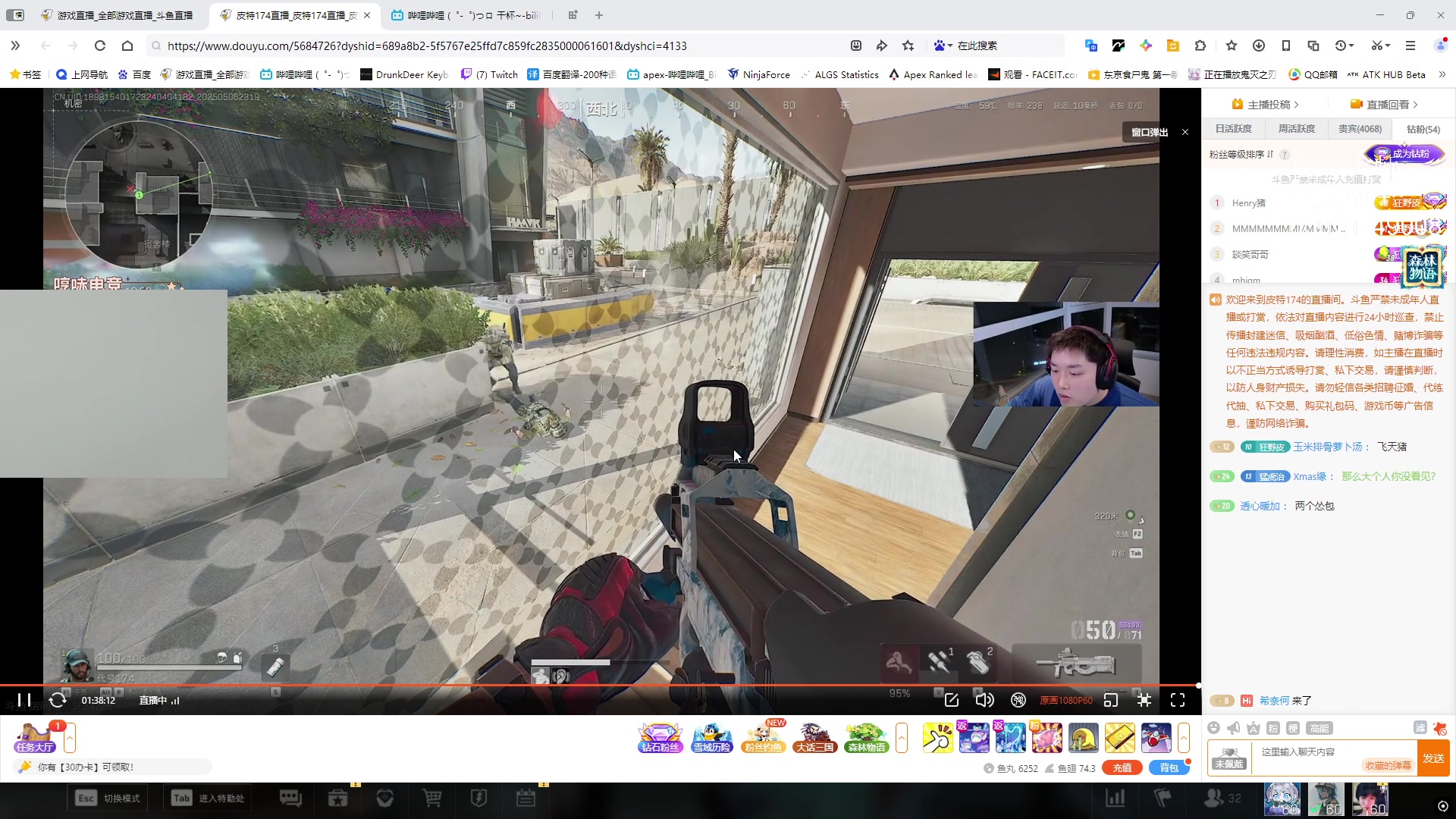The image size is (1456, 819).
Task: Reload the stream with refresh icon
Action: [x=58, y=700]
